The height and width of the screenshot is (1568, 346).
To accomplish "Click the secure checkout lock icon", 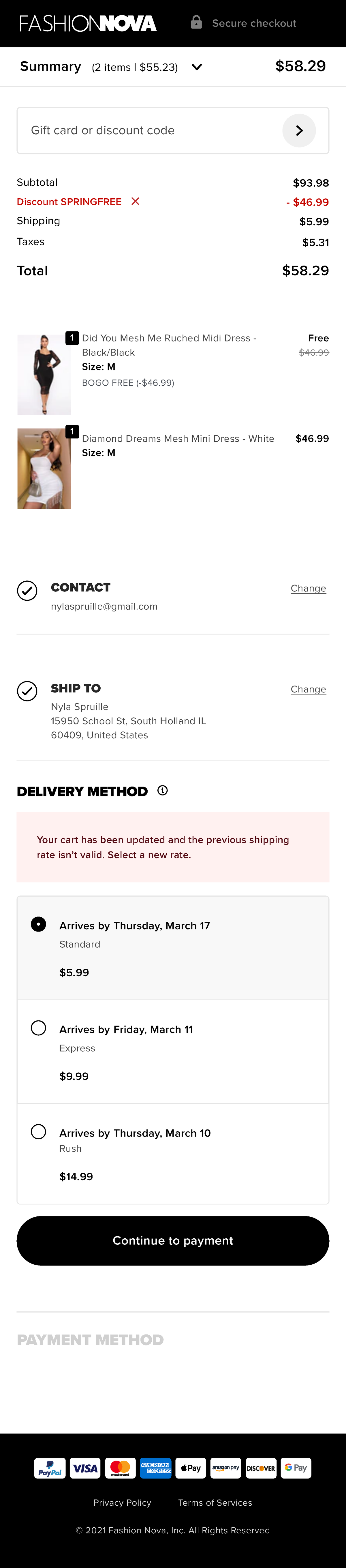I will (196, 22).
